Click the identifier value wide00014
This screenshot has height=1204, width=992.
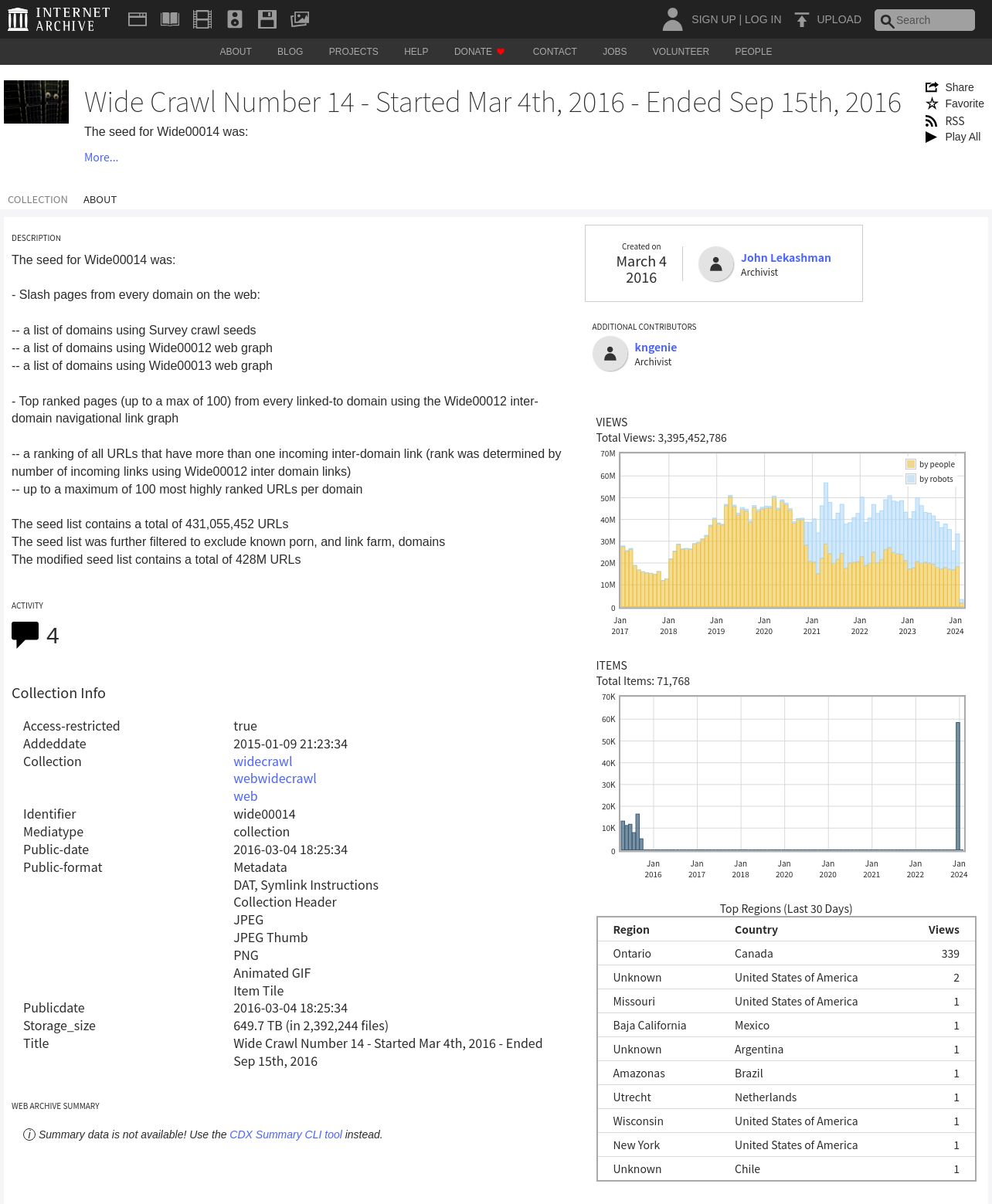264,814
